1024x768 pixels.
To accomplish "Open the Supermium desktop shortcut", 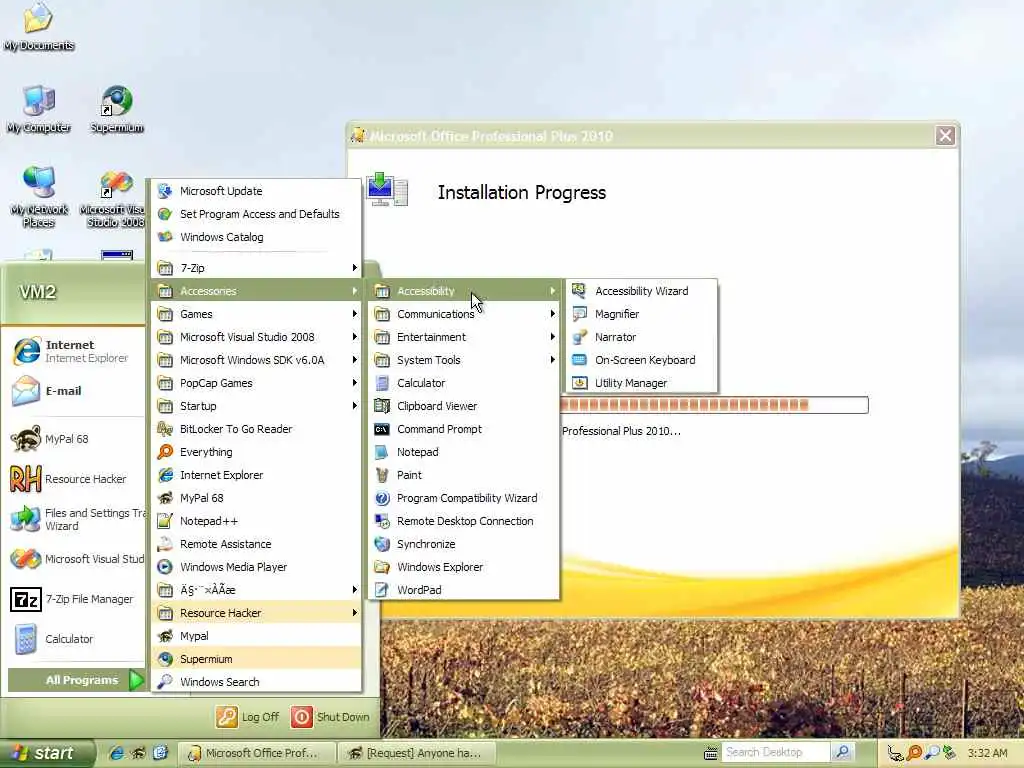I will click(x=117, y=108).
